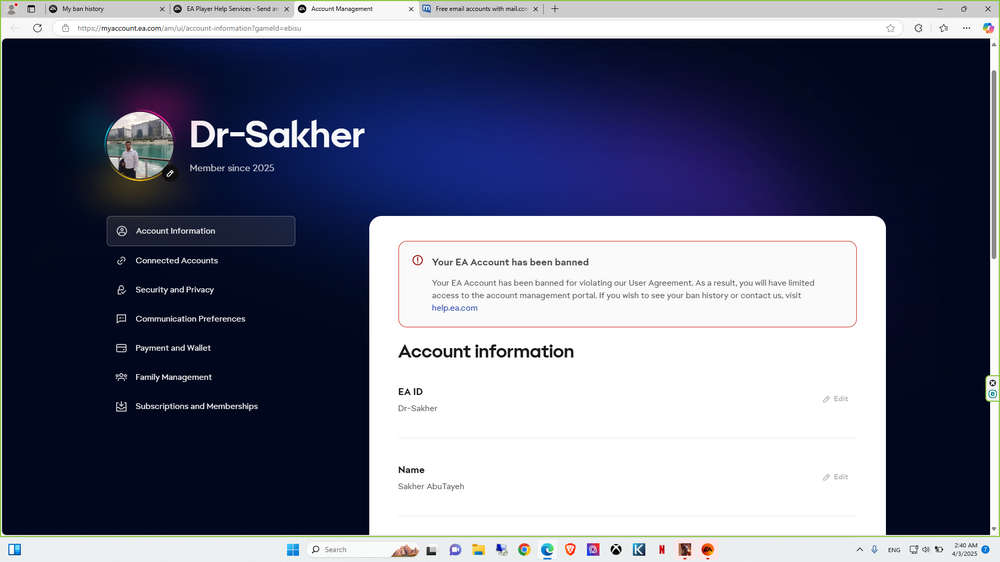1000x562 pixels.
Task: Click the page vertical scrollbar
Action: (x=994, y=164)
